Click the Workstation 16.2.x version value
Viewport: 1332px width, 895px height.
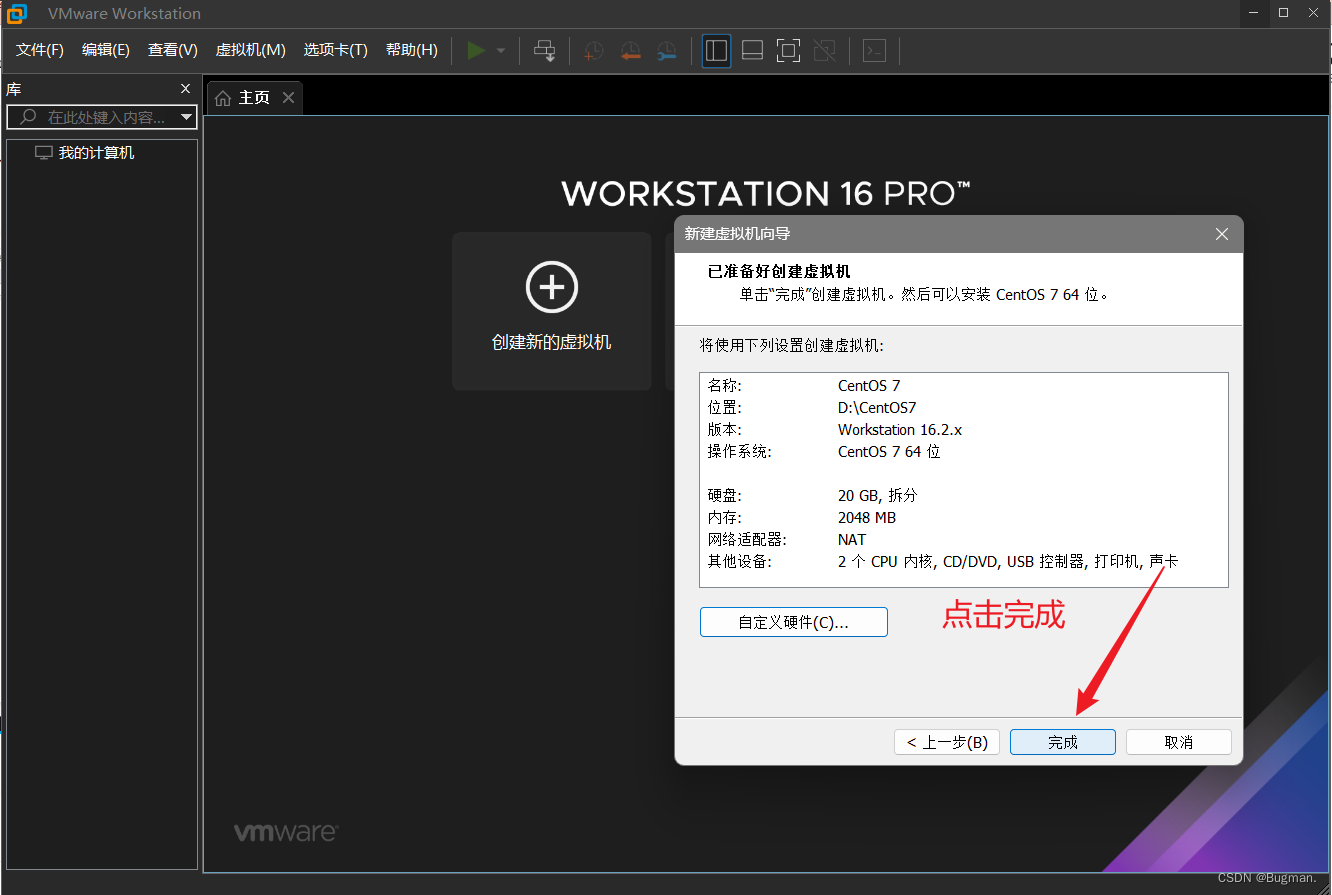tap(900, 430)
